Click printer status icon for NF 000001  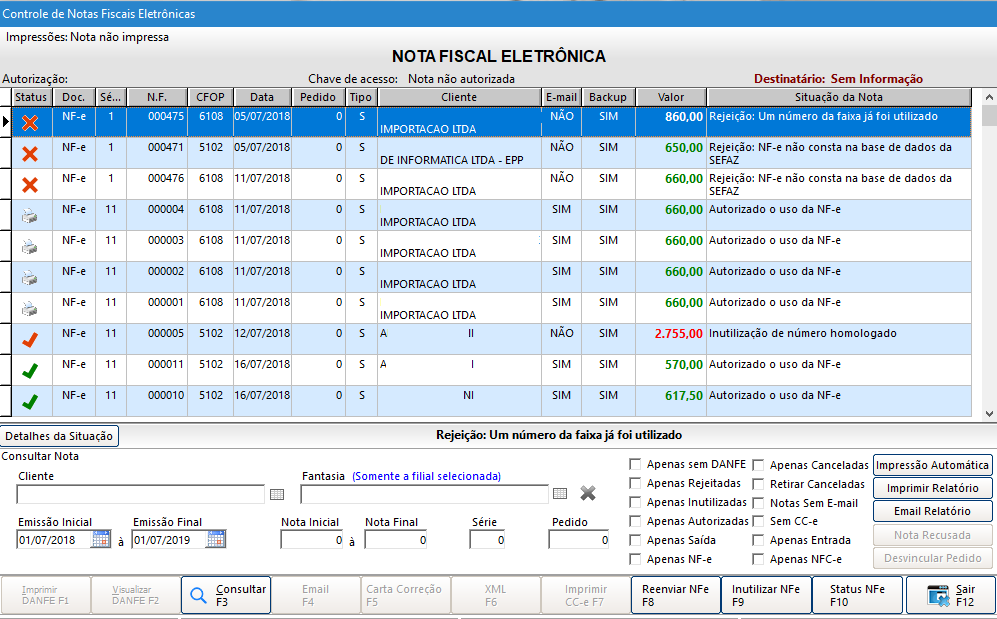29,309
